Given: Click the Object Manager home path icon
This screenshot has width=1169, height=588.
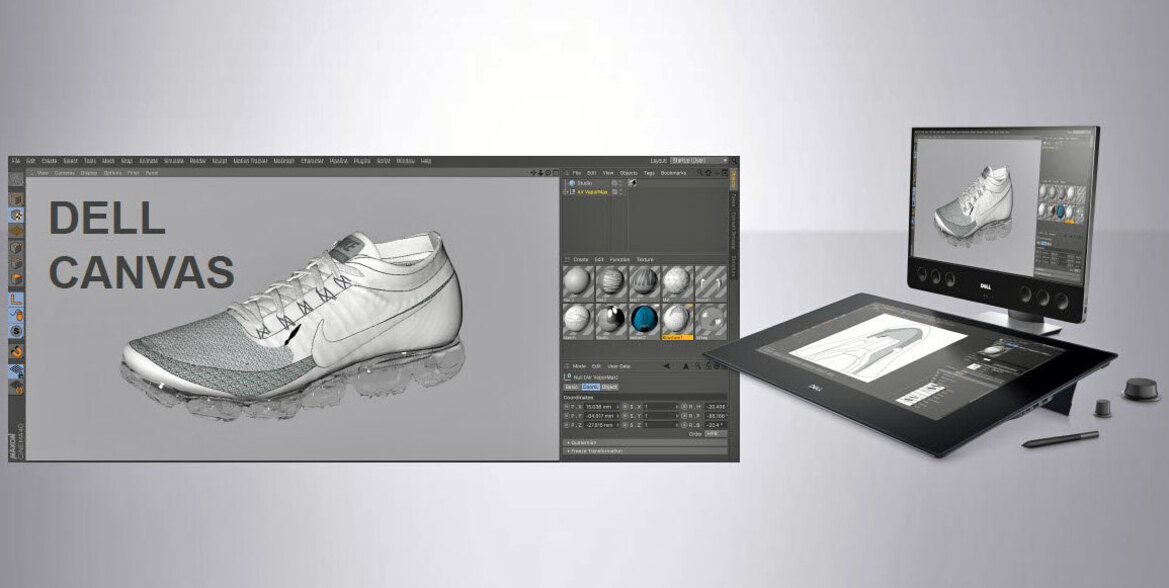Looking at the screenshot, I should click(x=708, y=172).
